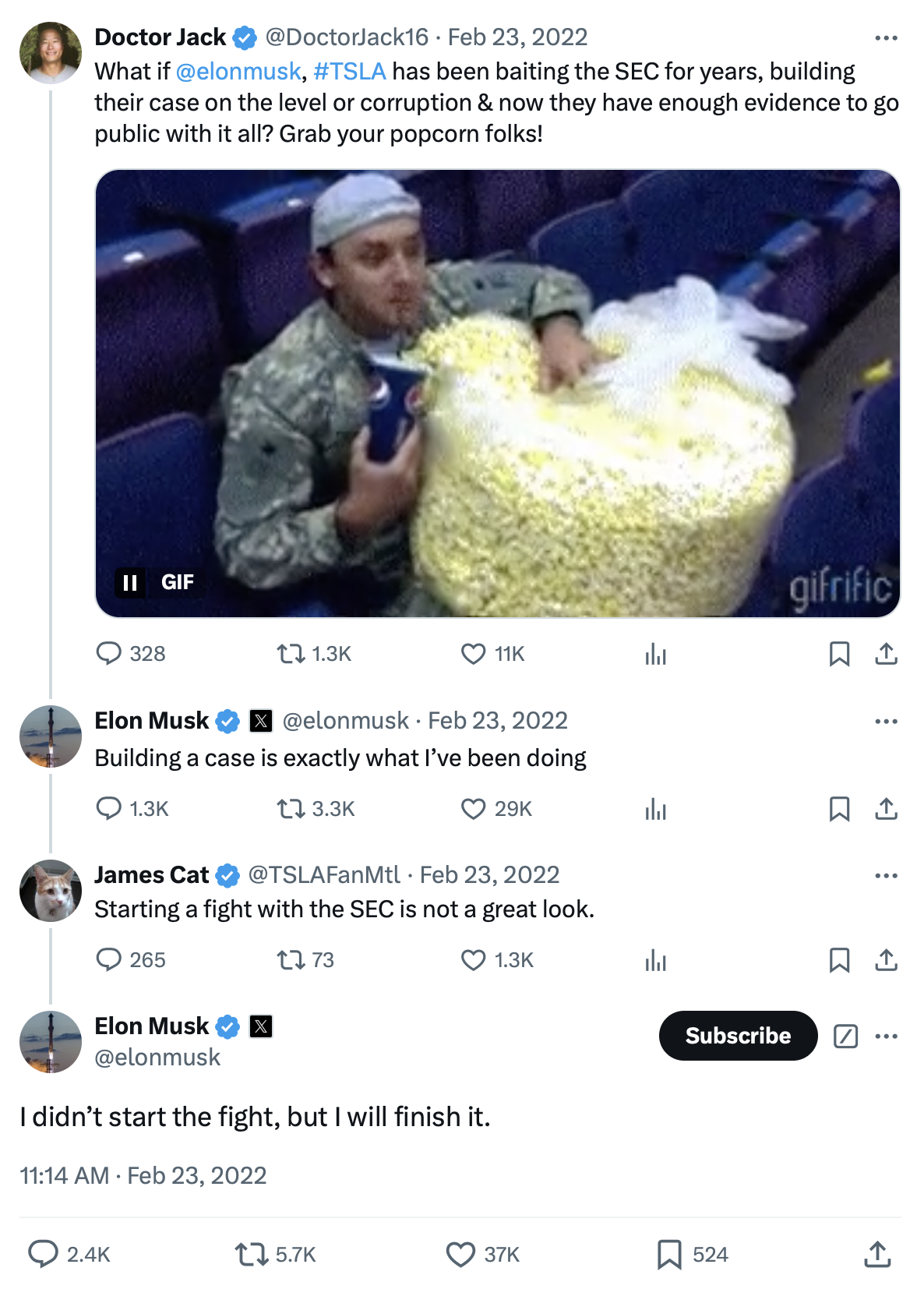Screen dimensions: 924x1289
Task: Repost Elon's "Building a case" reply
Action: tap(291, 809)
